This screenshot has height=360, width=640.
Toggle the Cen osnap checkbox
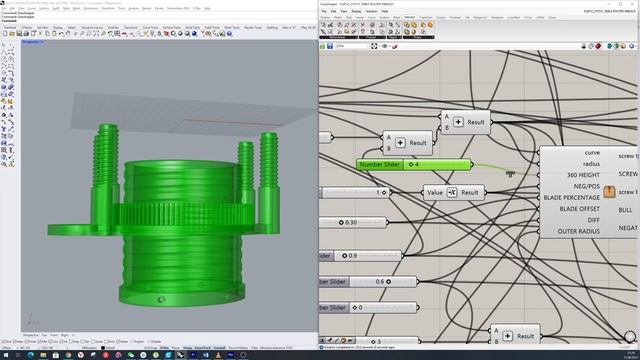pos(51,341)
